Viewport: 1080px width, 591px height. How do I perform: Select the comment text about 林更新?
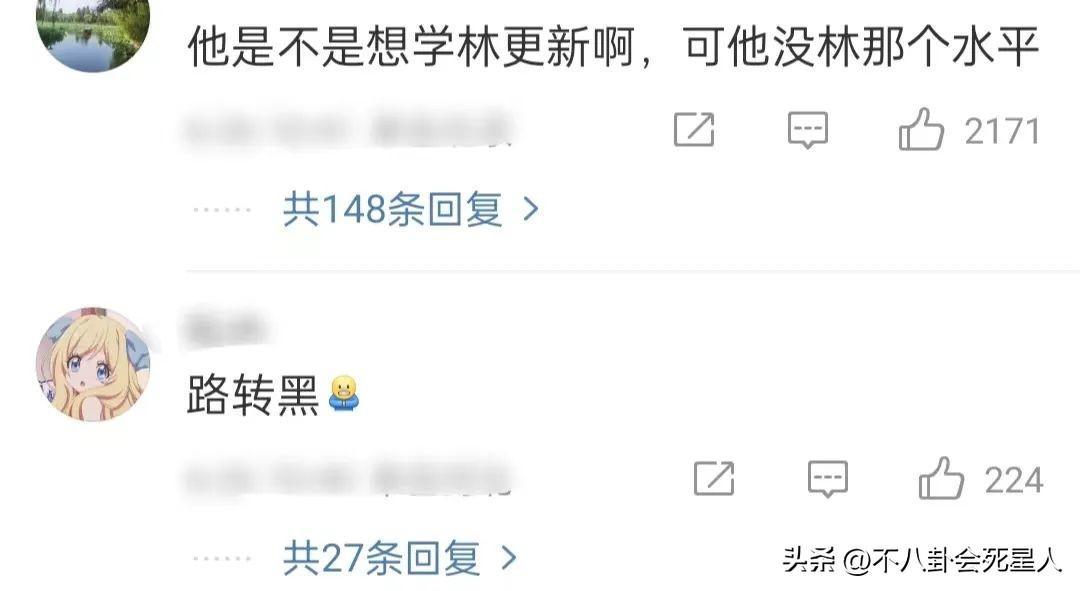(612, 47)
